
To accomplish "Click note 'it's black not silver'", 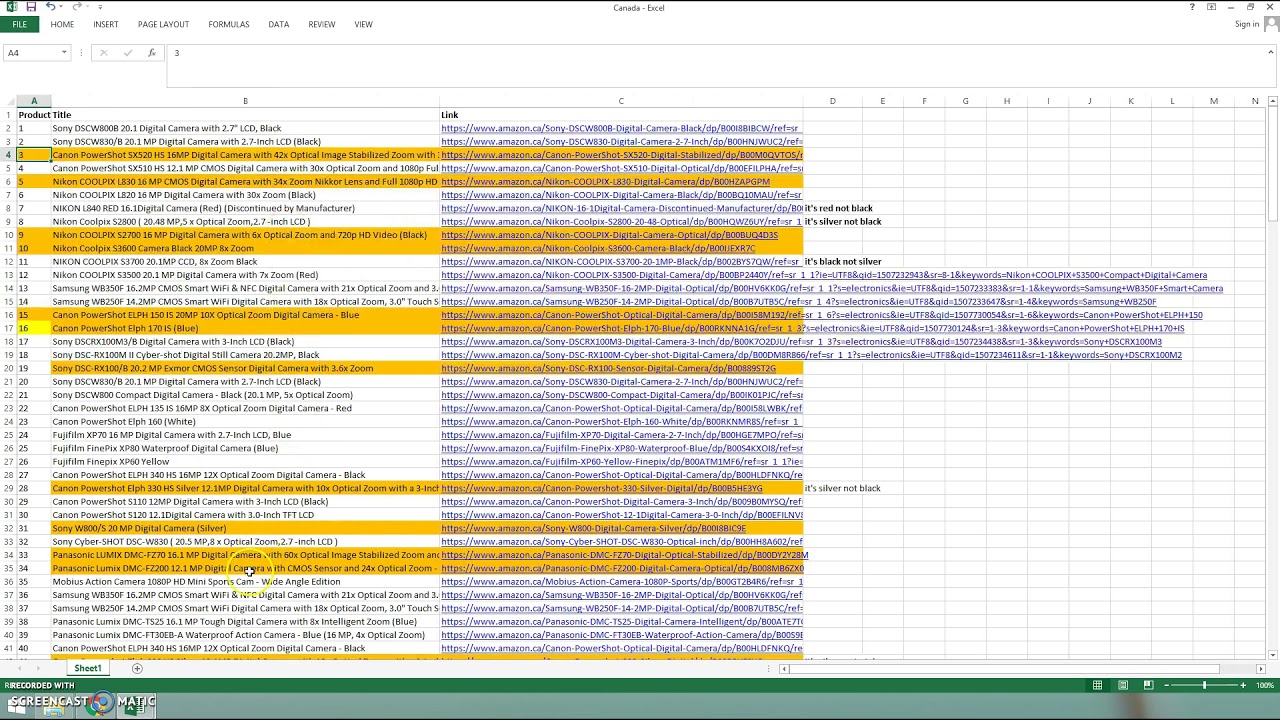I will [x=843, y=262].
